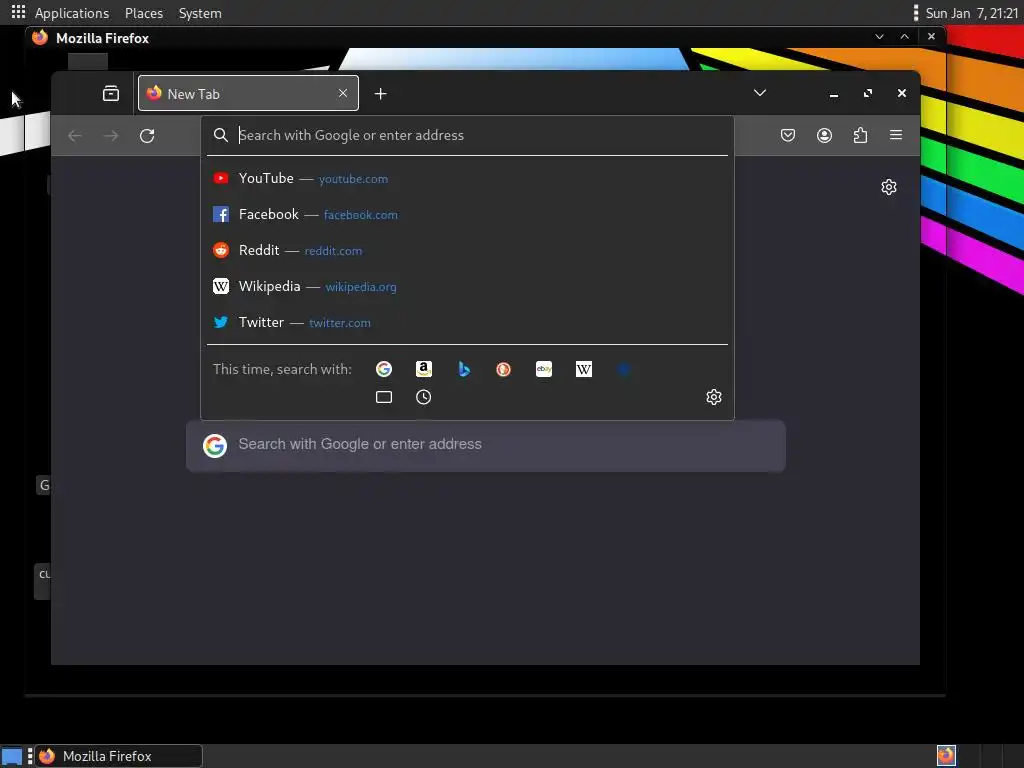Click the Show Desktop taskbar icon
1024x768 pixels.
[12, 756]
